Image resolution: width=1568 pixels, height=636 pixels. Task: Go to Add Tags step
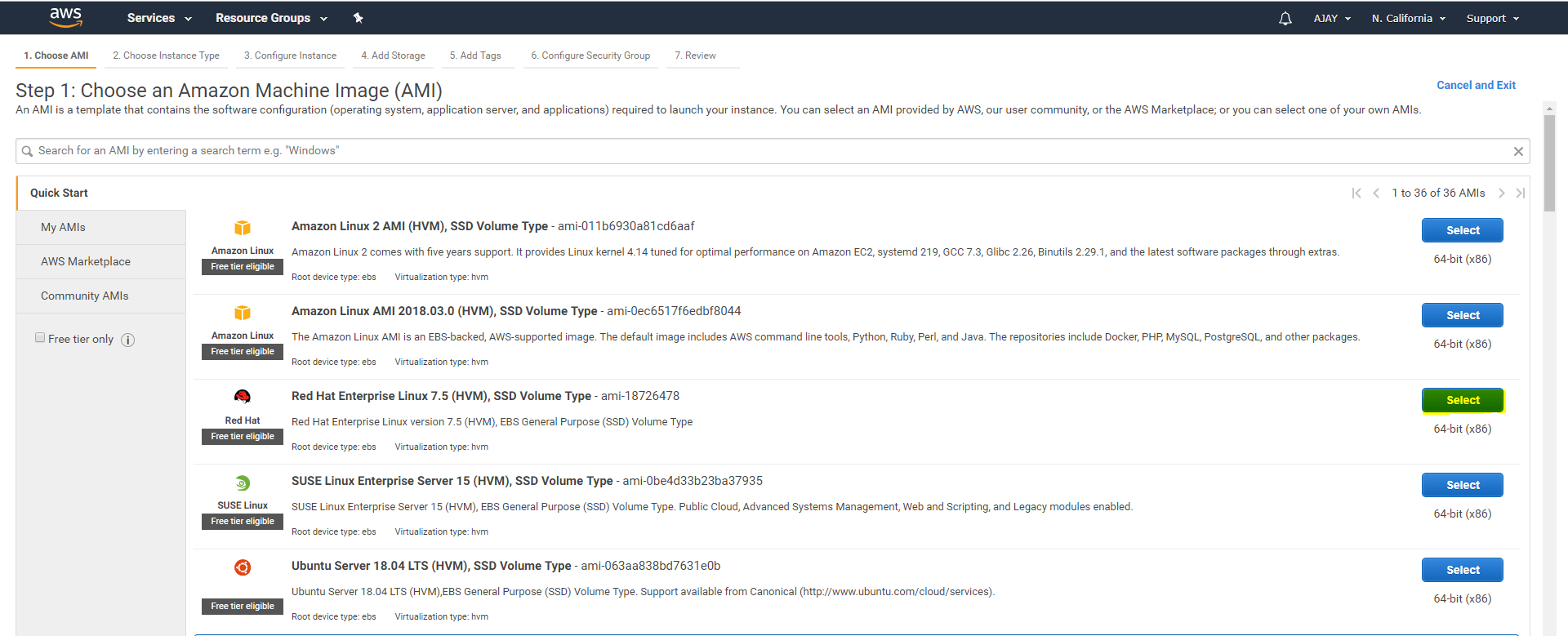pyautogui.click(x=475, y=56)
